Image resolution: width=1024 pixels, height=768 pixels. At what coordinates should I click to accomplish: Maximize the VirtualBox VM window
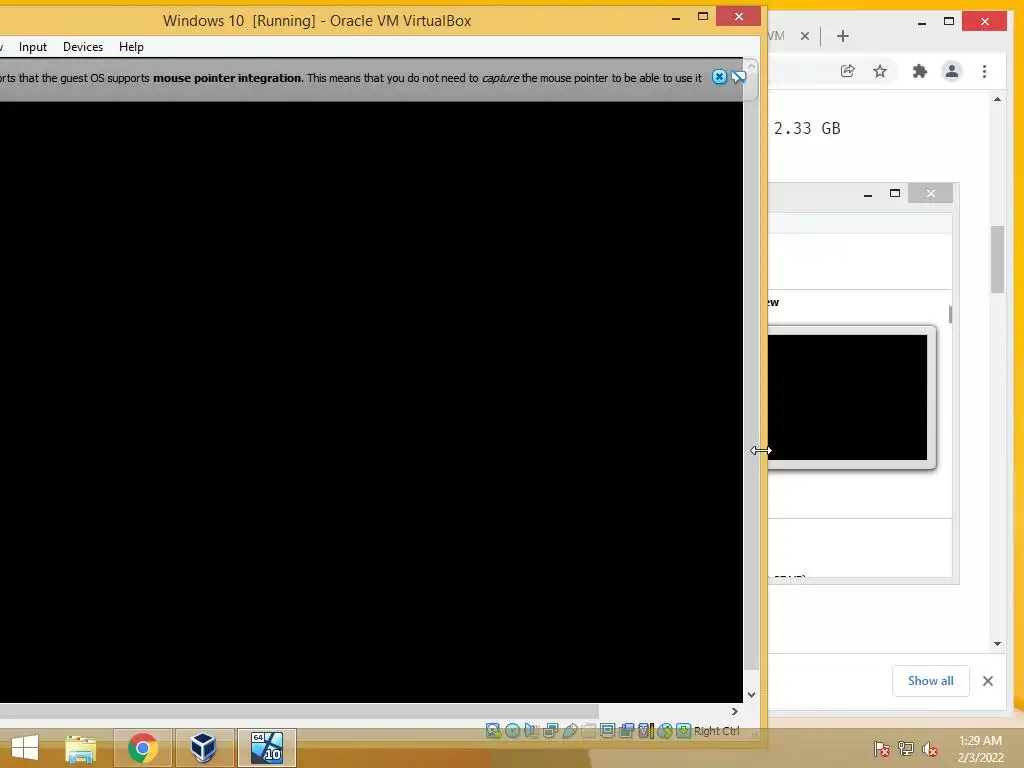tap(703, 17)
